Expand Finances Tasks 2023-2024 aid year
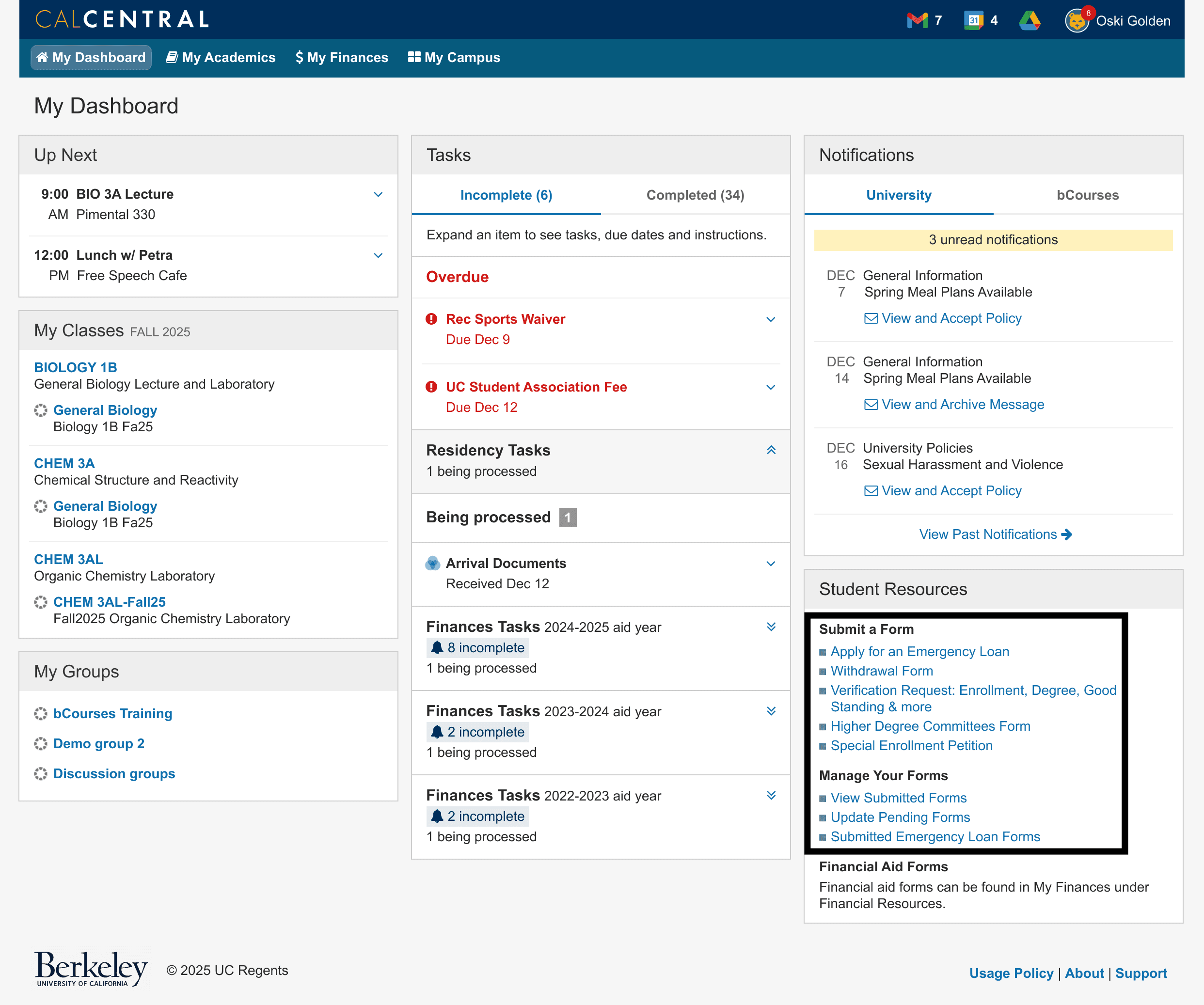This screenshot has height=1005, width=1204. [771, 711]
